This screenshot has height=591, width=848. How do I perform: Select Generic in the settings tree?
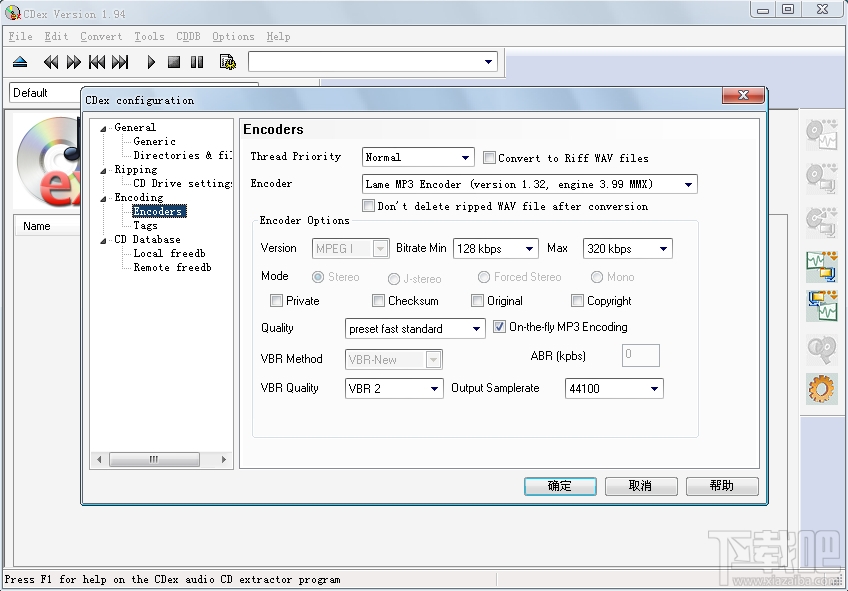tap(154, 141)
